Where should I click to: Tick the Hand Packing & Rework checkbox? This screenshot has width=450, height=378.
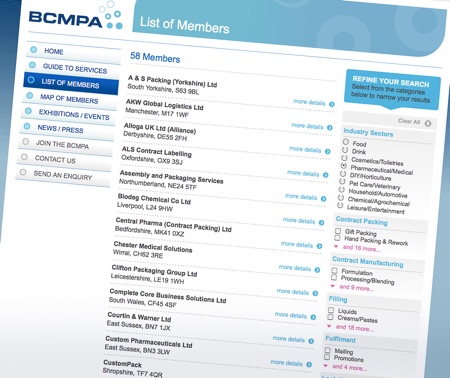click(337, 238)
